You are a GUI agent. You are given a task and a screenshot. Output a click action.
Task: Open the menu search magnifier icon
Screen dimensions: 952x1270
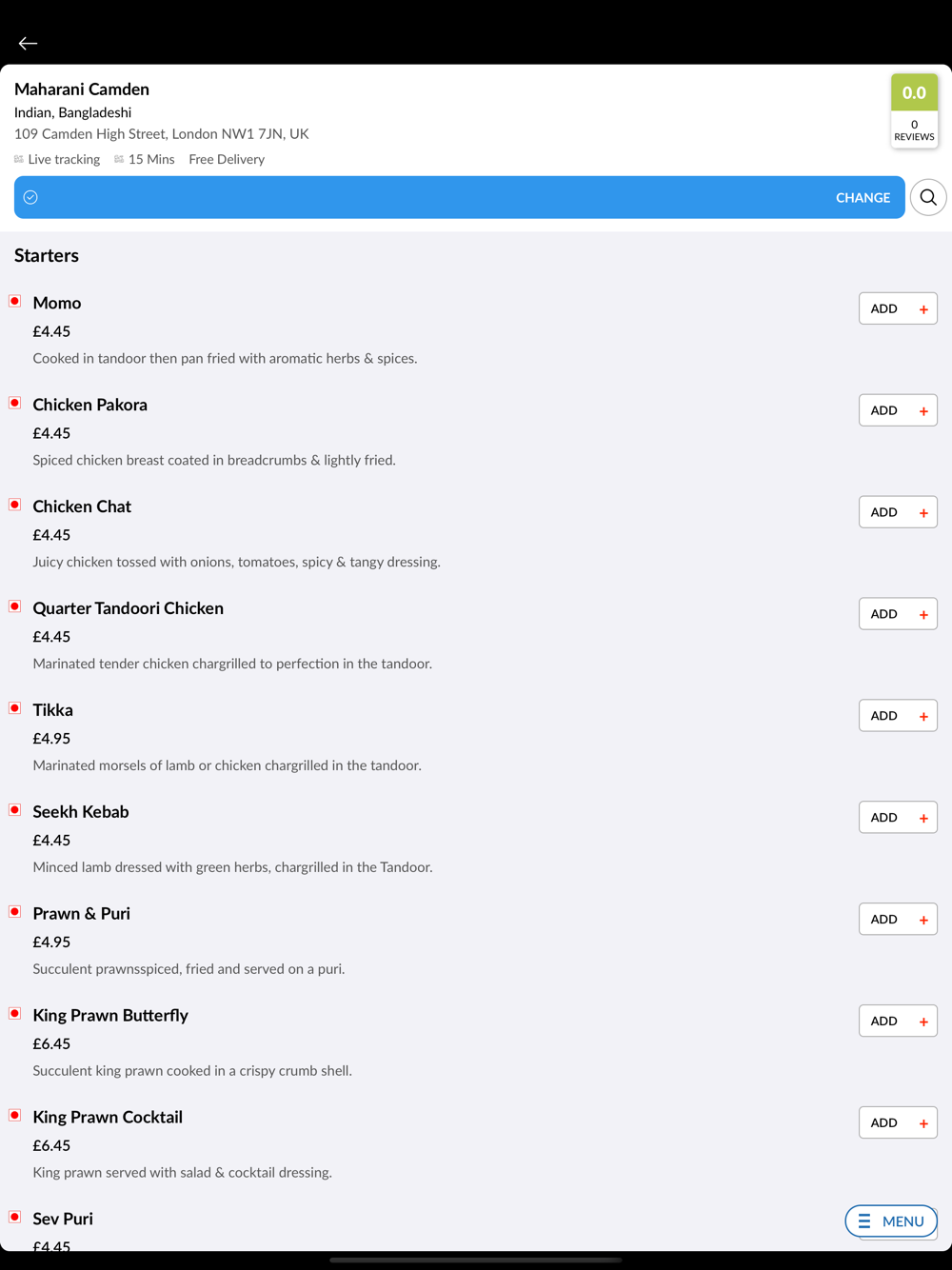(x=928, y=197)
